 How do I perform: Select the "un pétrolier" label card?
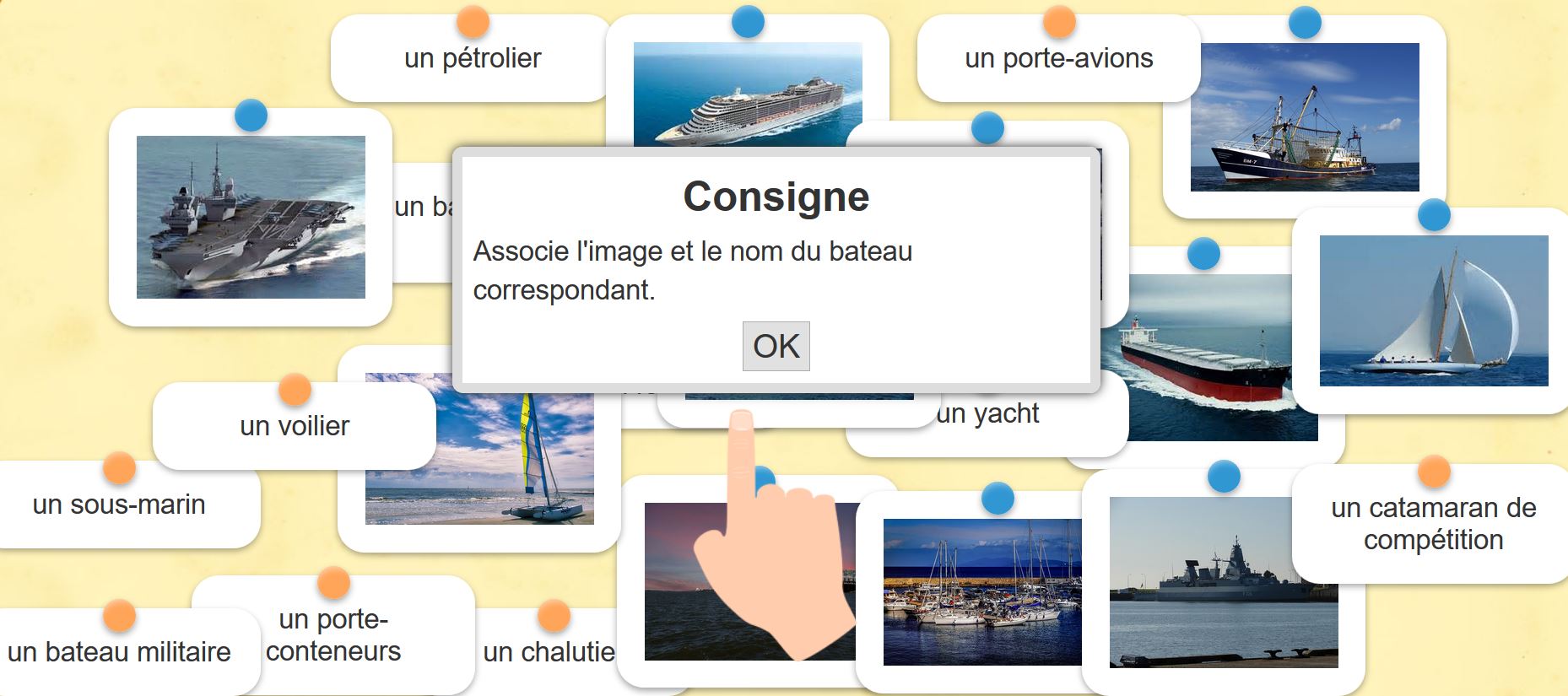point(472,58)
